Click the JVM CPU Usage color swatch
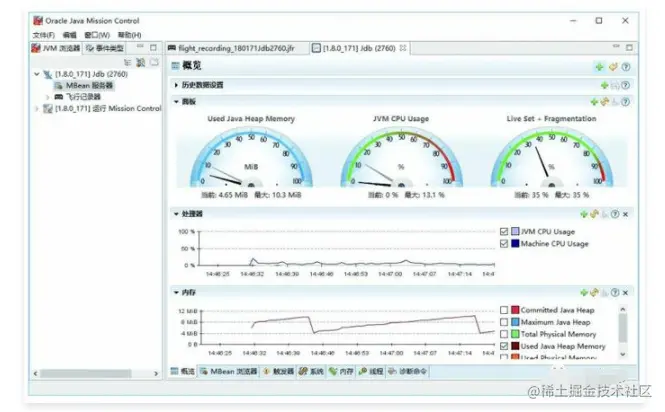The width and height of the screenshot is (665, 412). 515,231
